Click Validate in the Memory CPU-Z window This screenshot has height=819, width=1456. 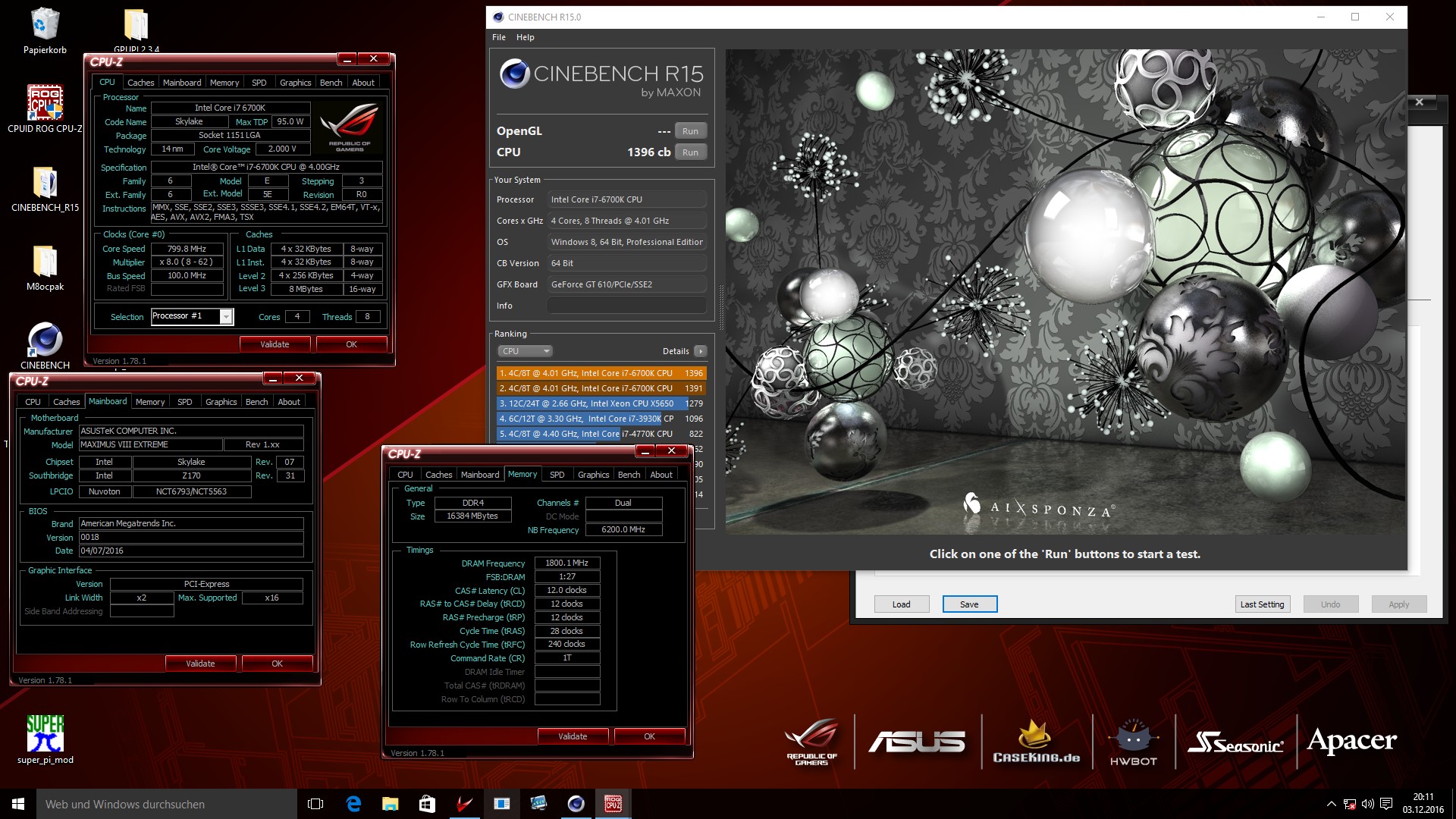tap(573, 736)
